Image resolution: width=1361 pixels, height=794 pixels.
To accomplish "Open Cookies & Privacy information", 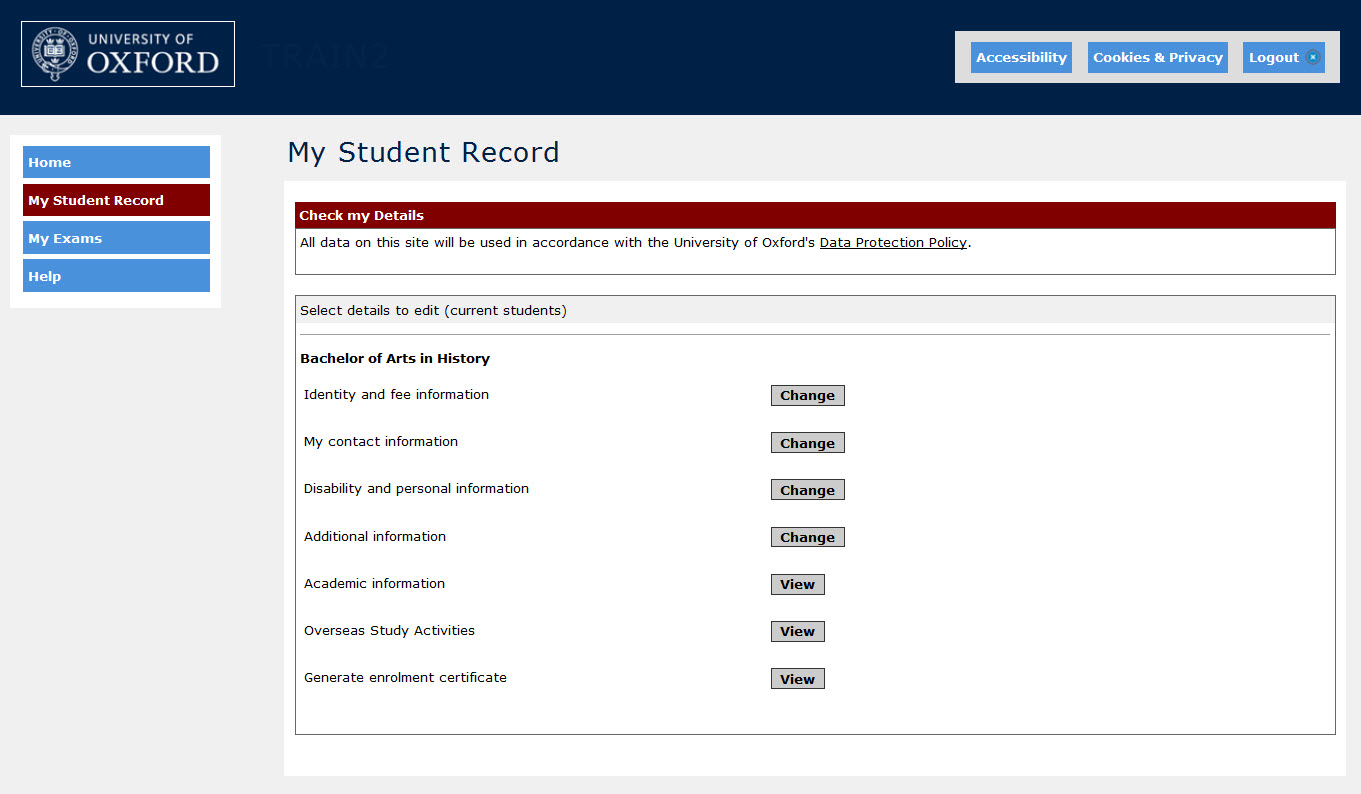I will point(1157,57).
